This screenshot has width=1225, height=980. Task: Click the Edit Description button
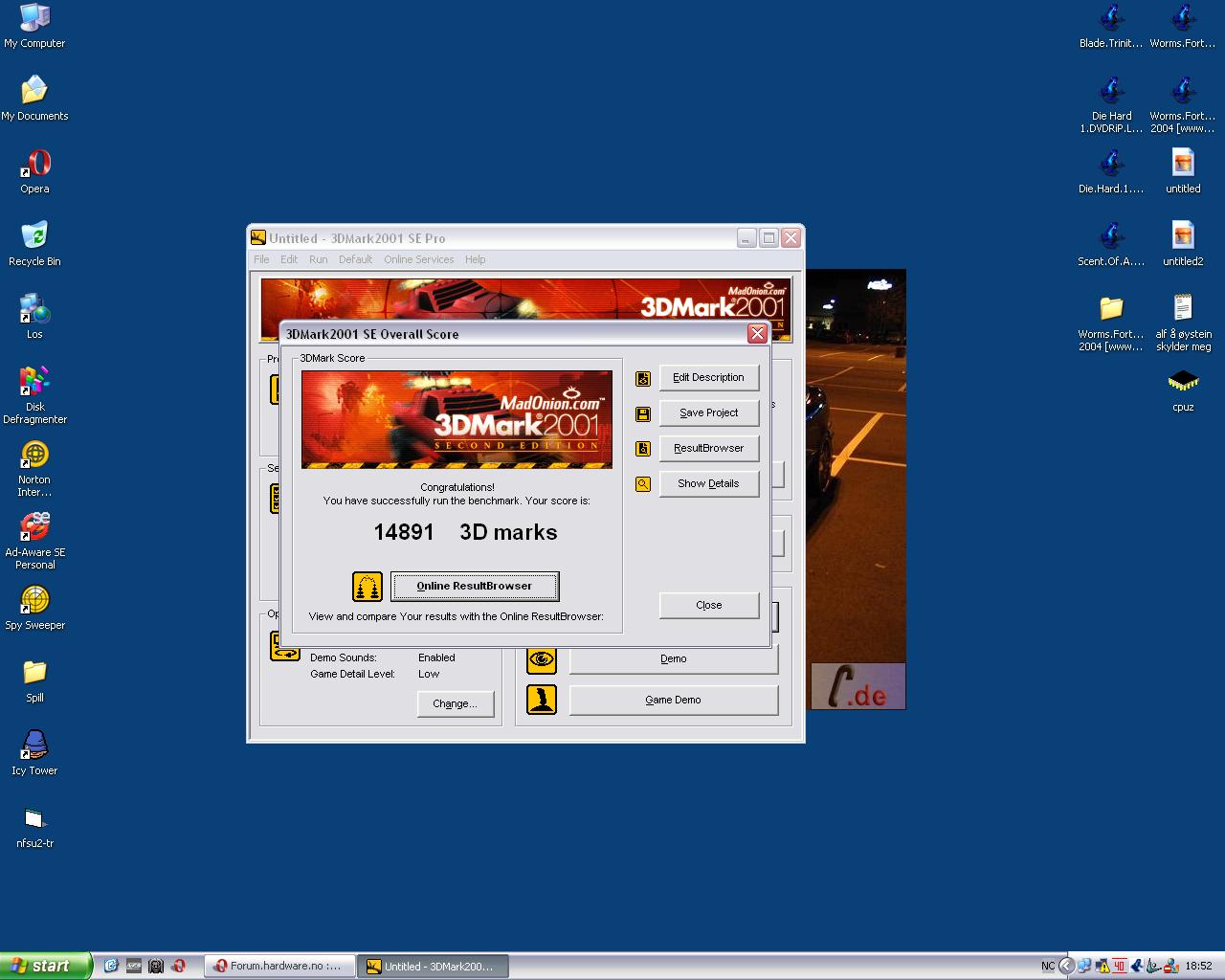pyautogui.click(x=708, y=378)
